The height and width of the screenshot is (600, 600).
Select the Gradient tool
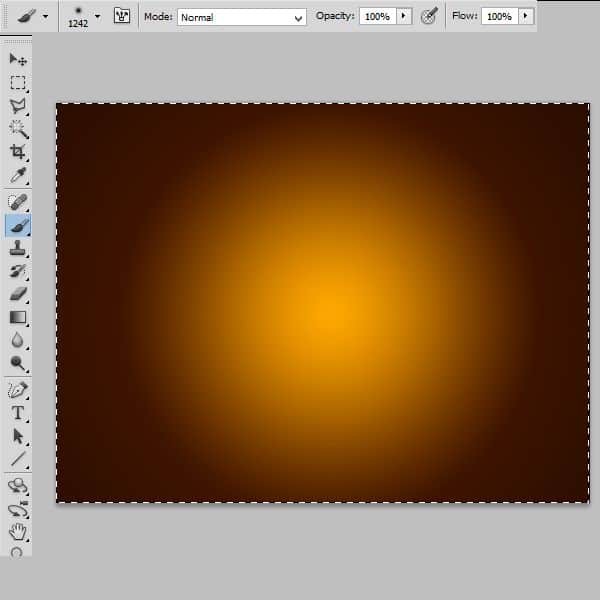(18, 317)
